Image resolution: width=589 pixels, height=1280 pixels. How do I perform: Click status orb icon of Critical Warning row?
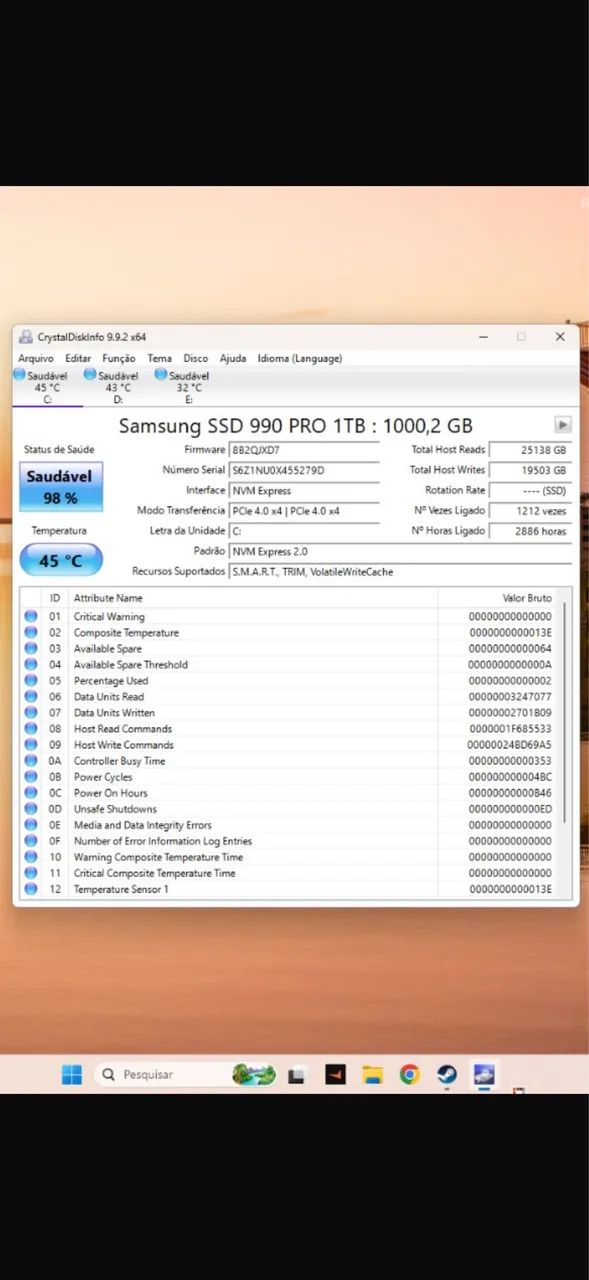point(31,617)
